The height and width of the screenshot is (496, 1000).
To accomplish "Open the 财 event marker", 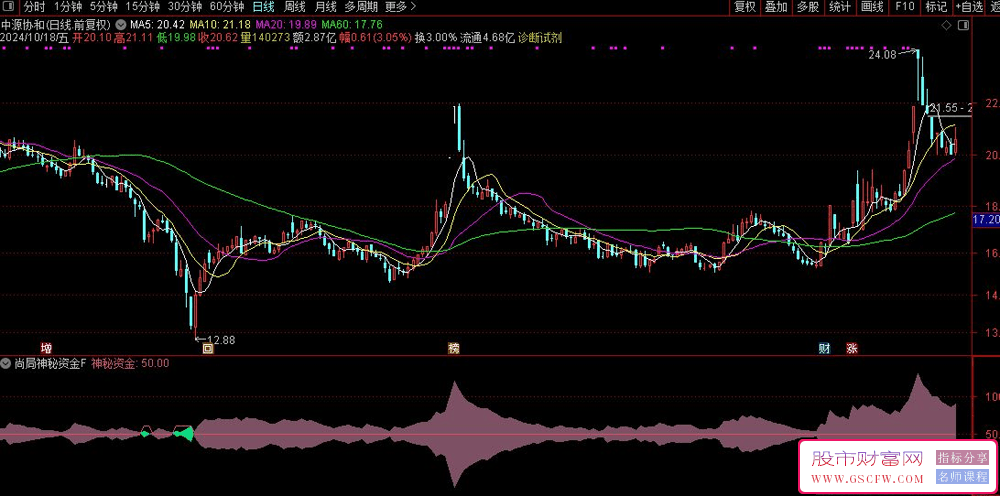I will pyautogui.click(x=825, y=349).
